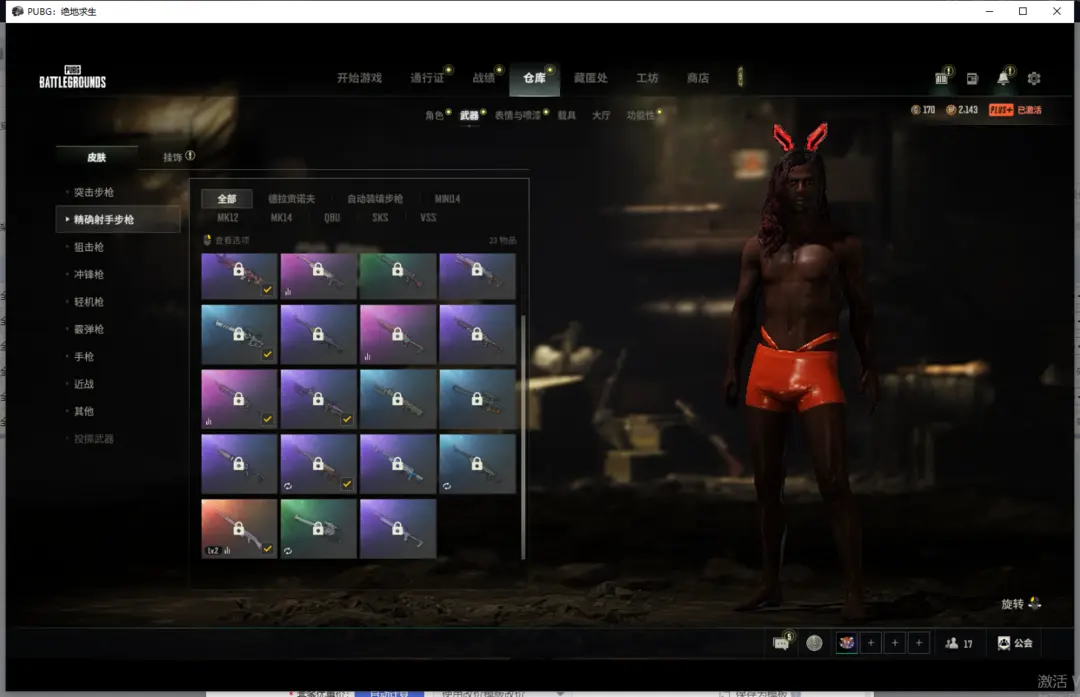Select the green skin thumbnail in bottom row
Image resolution: width=1080 pixels, height=697 pixels.
click(318, 528)
